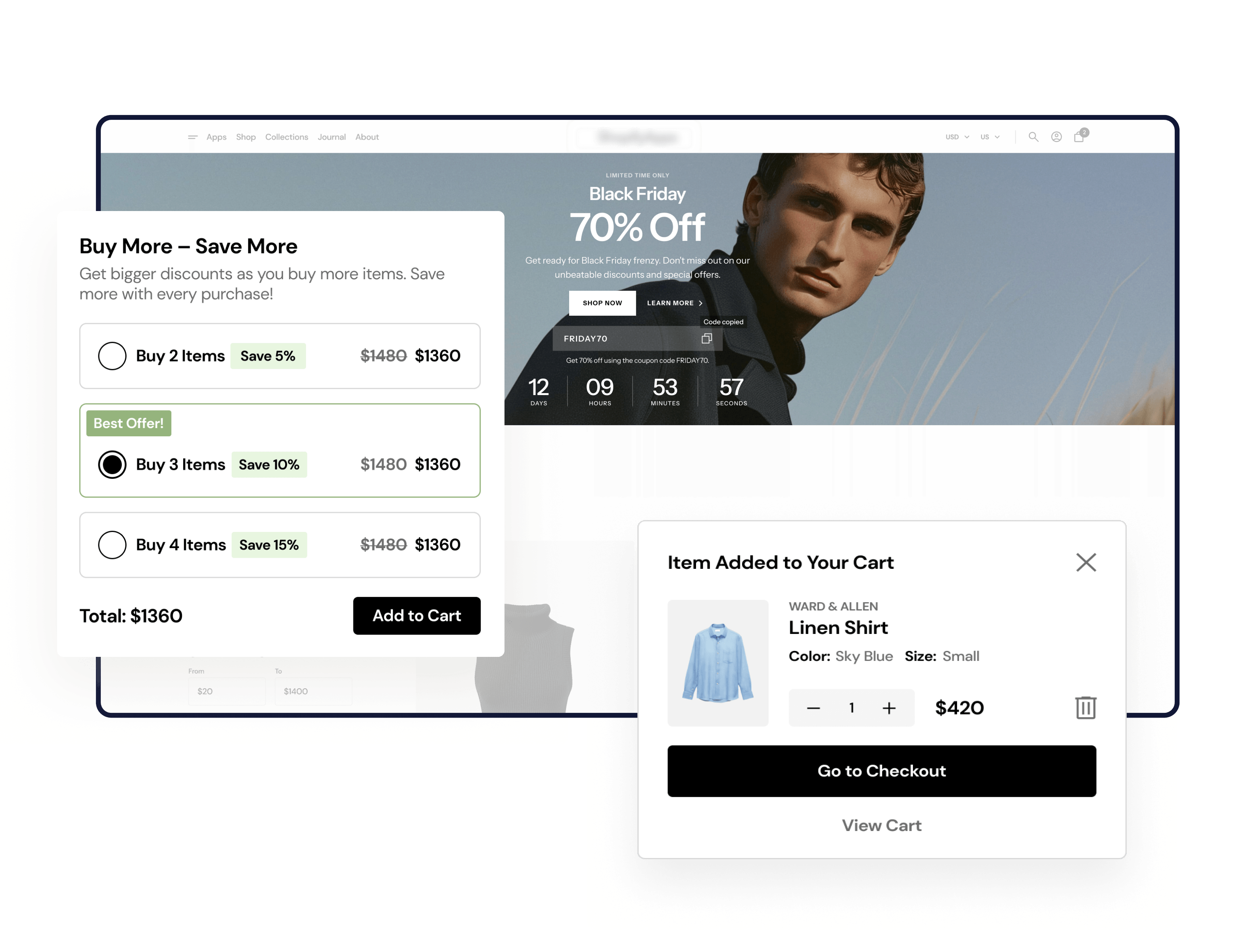Click the Add to Cart button

coord(416,614)
